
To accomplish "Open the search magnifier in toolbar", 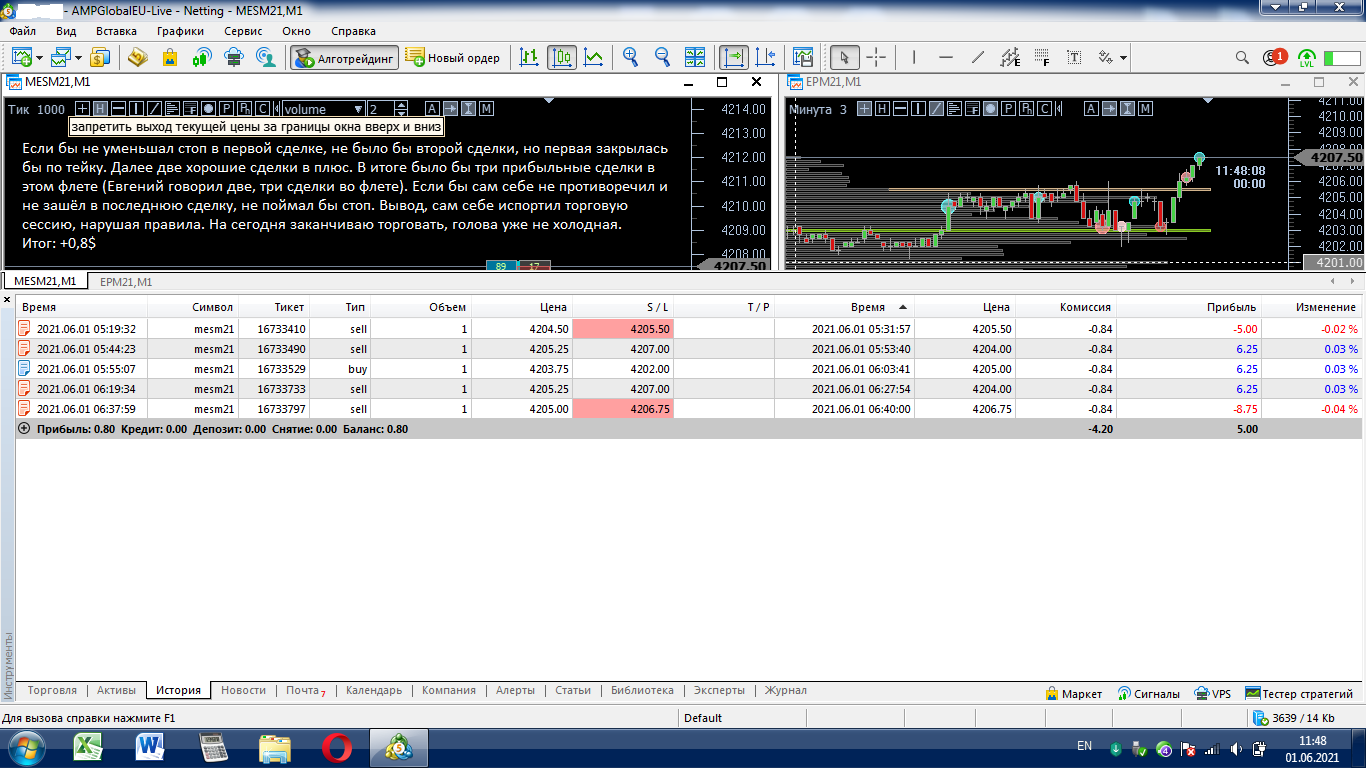I will [1243, 57].
